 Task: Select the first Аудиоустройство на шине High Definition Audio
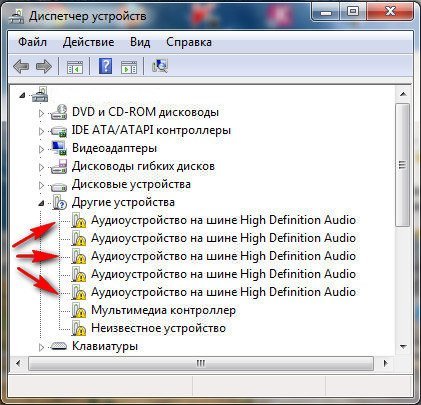[223, 220]
